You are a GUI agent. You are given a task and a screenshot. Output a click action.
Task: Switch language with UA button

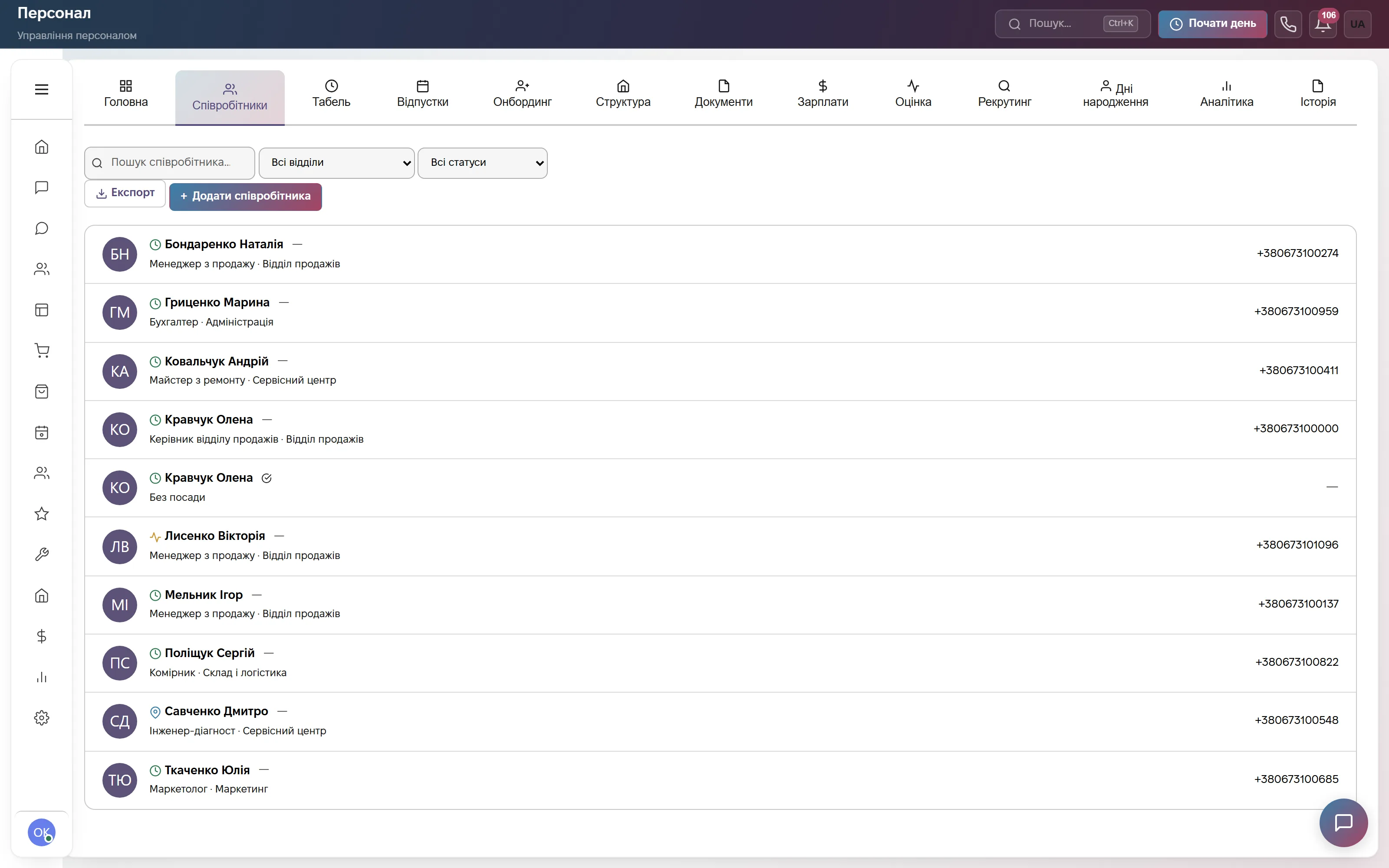pyautogui.click(x=1357, y=24)
